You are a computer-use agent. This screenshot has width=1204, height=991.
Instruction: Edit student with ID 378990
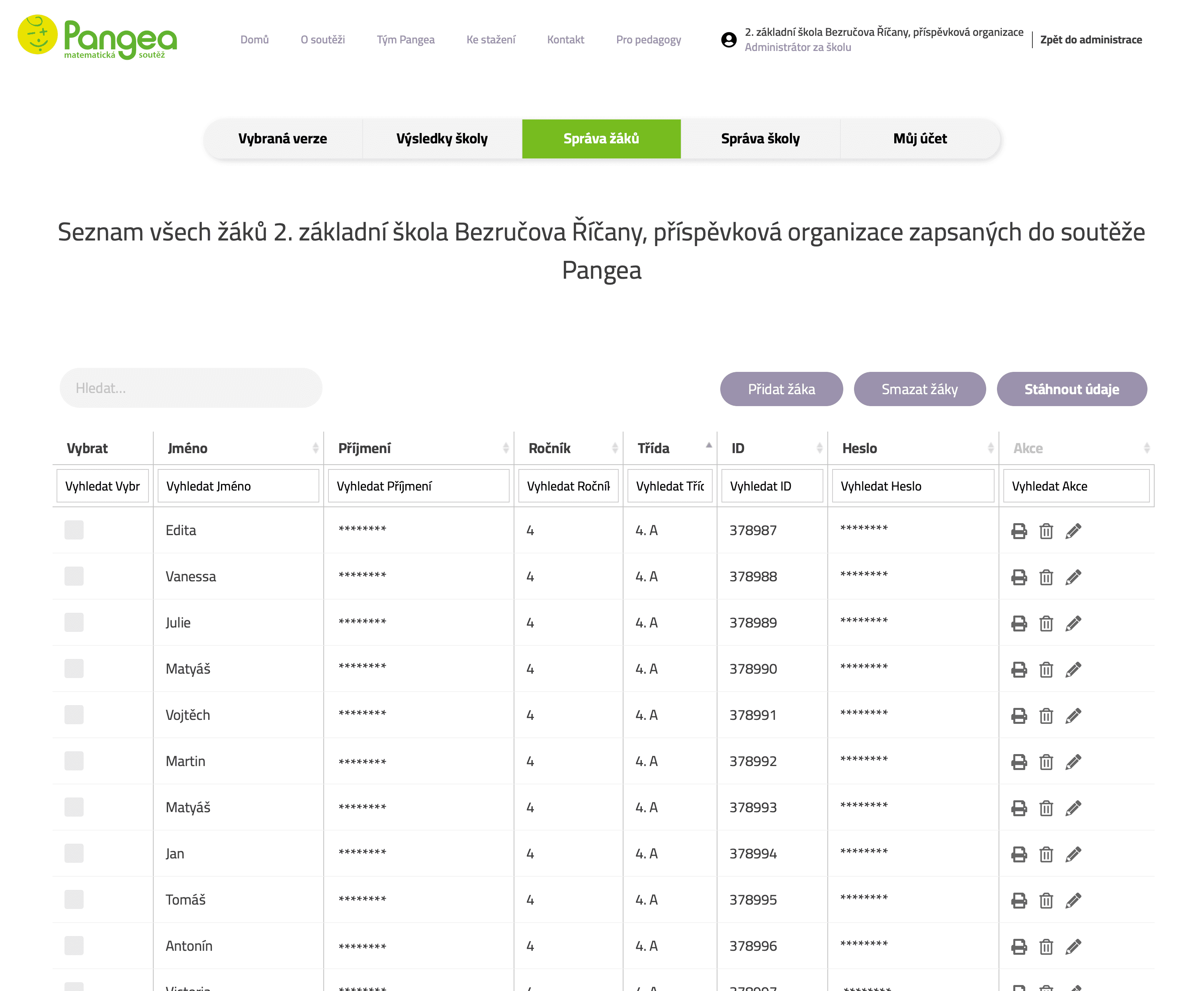pyautogui.click(x=1073, y=670)
